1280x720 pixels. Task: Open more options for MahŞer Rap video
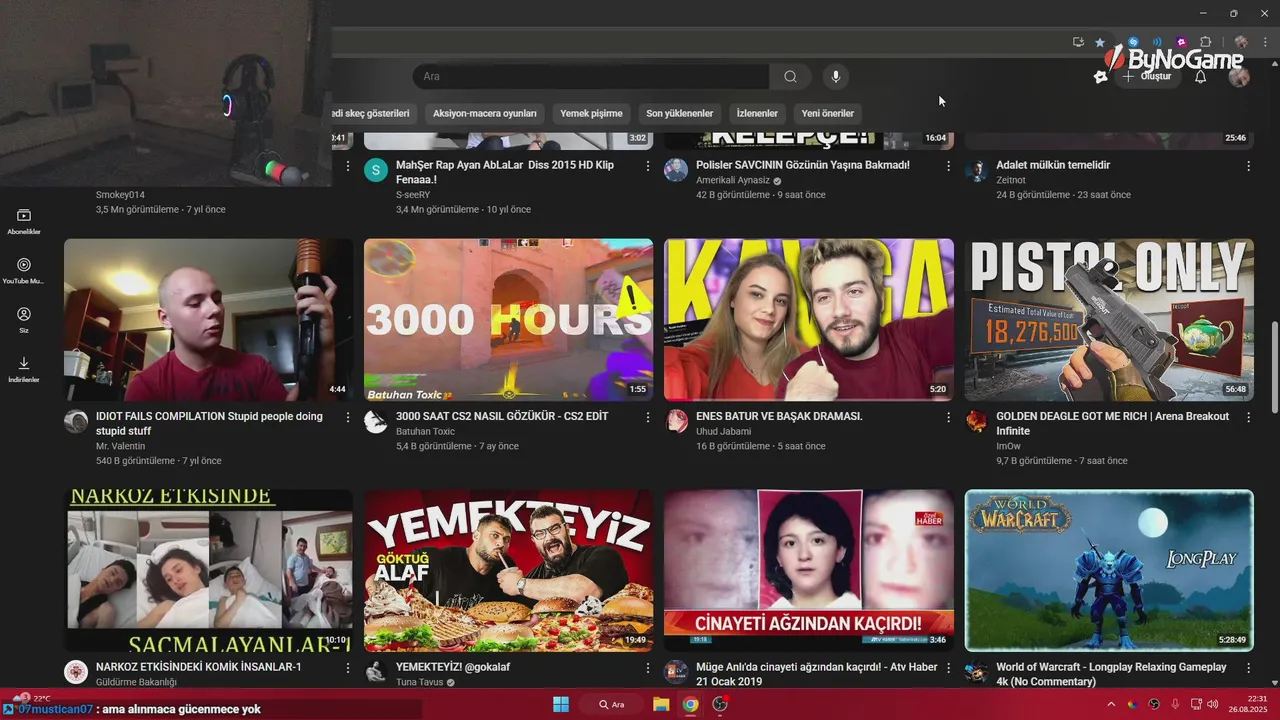pyautogui.click(x=648, y=166)
